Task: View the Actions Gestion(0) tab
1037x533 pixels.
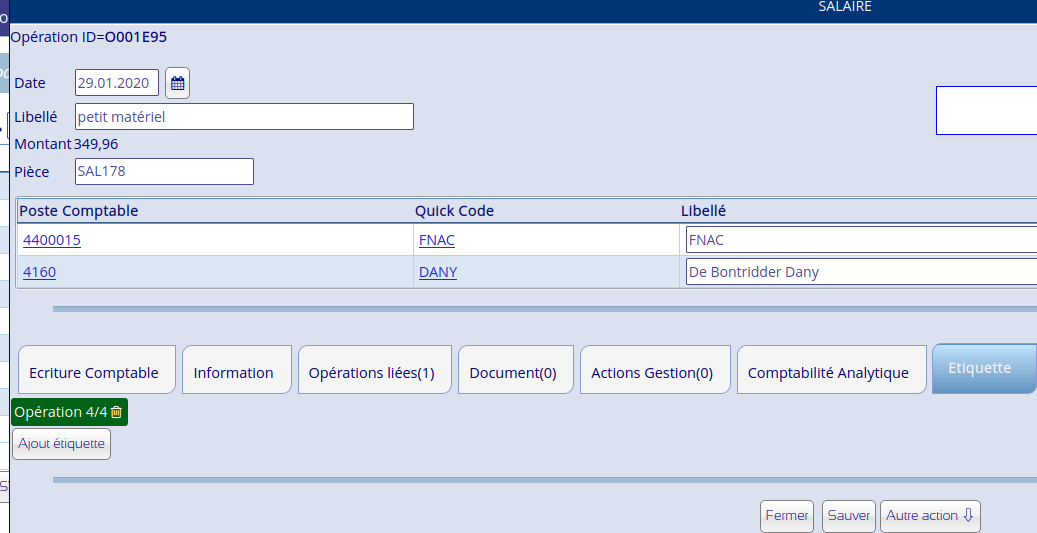Action: pos(652,372)
